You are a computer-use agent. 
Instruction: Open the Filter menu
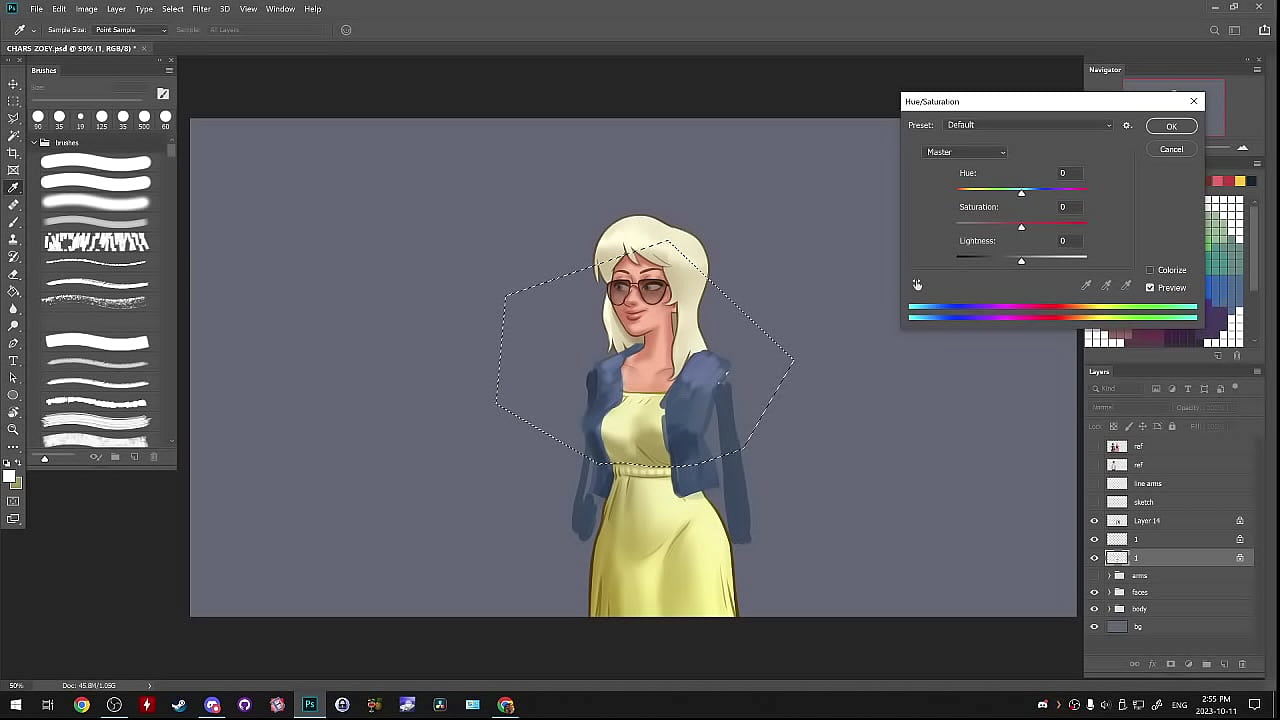[201, 9]
